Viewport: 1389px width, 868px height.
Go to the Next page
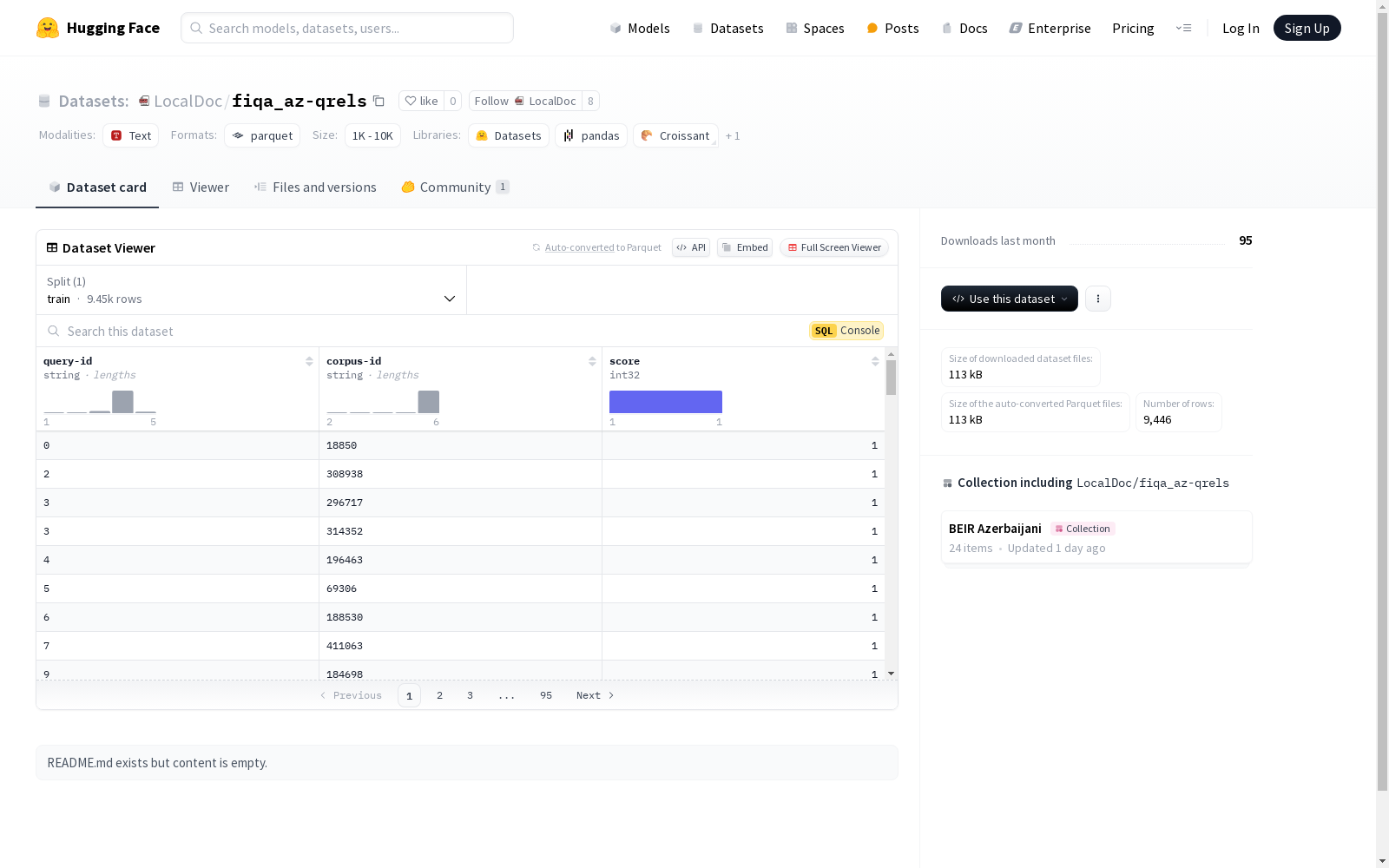coord(596,695)
